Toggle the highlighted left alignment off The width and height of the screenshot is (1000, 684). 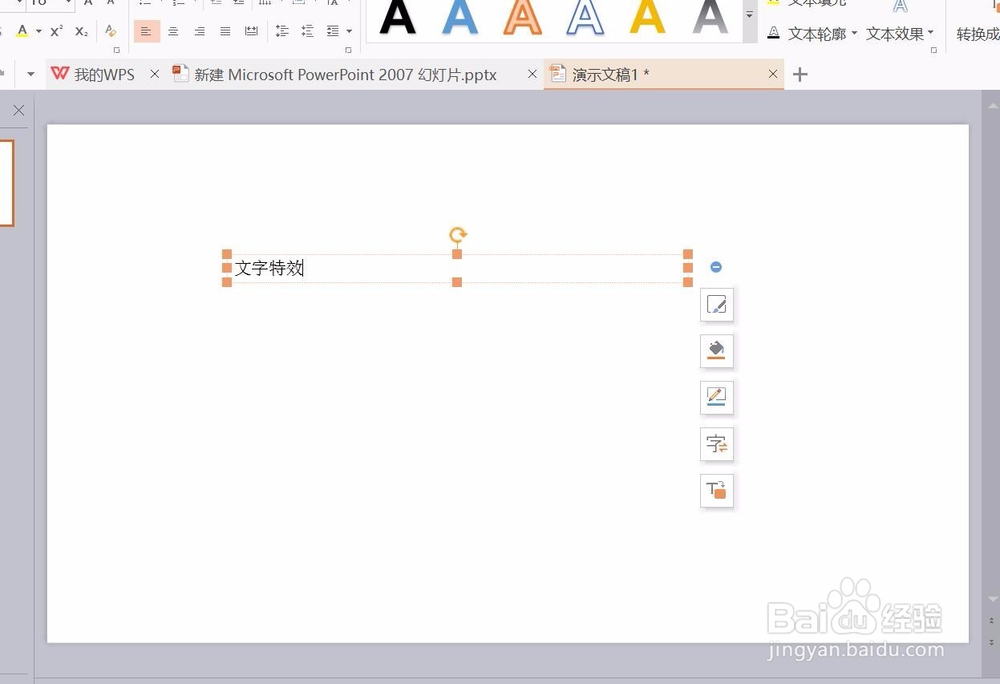(x=147, y=31)
